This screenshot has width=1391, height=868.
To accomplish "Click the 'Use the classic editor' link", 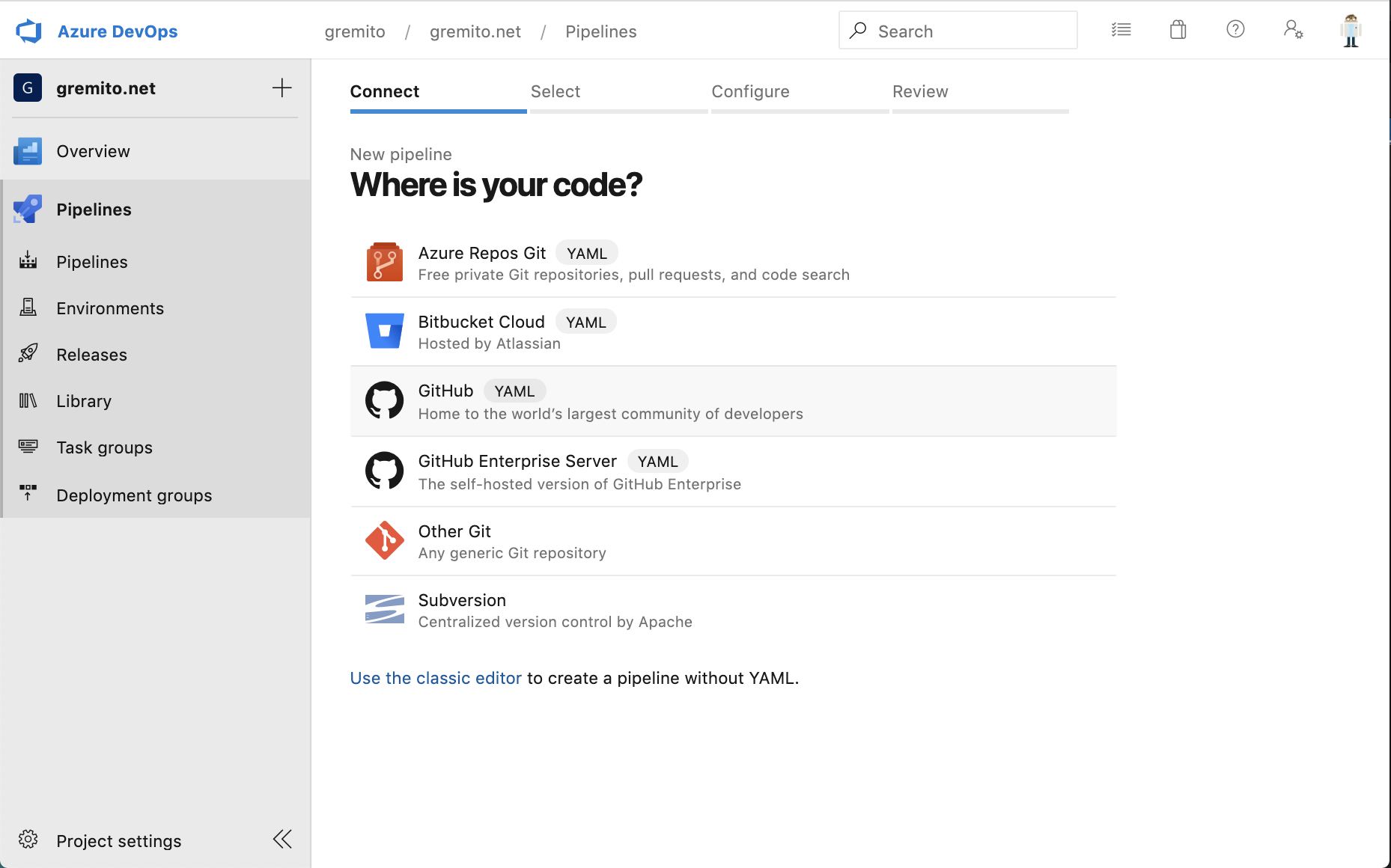I will [436, 678].
